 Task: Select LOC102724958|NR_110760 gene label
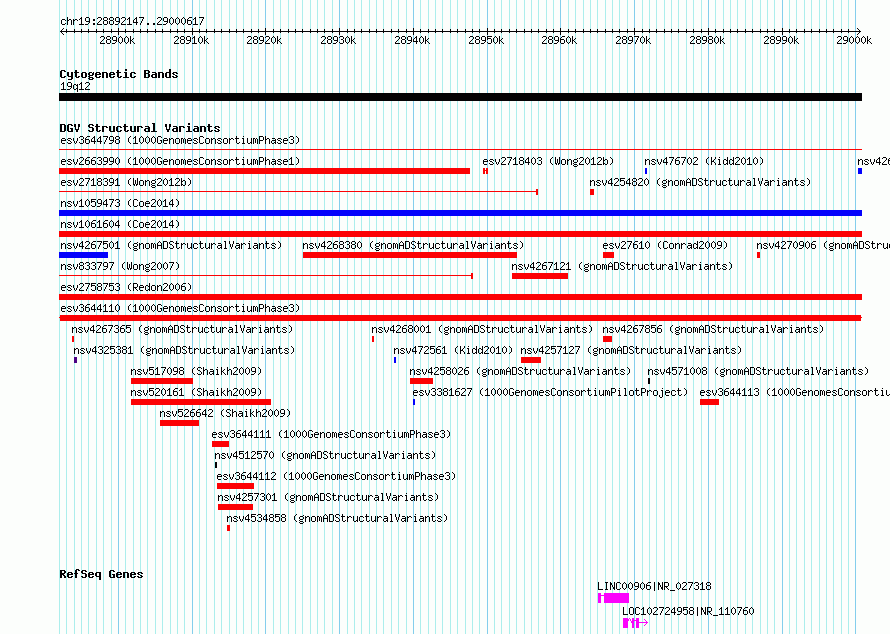(689, 611)
